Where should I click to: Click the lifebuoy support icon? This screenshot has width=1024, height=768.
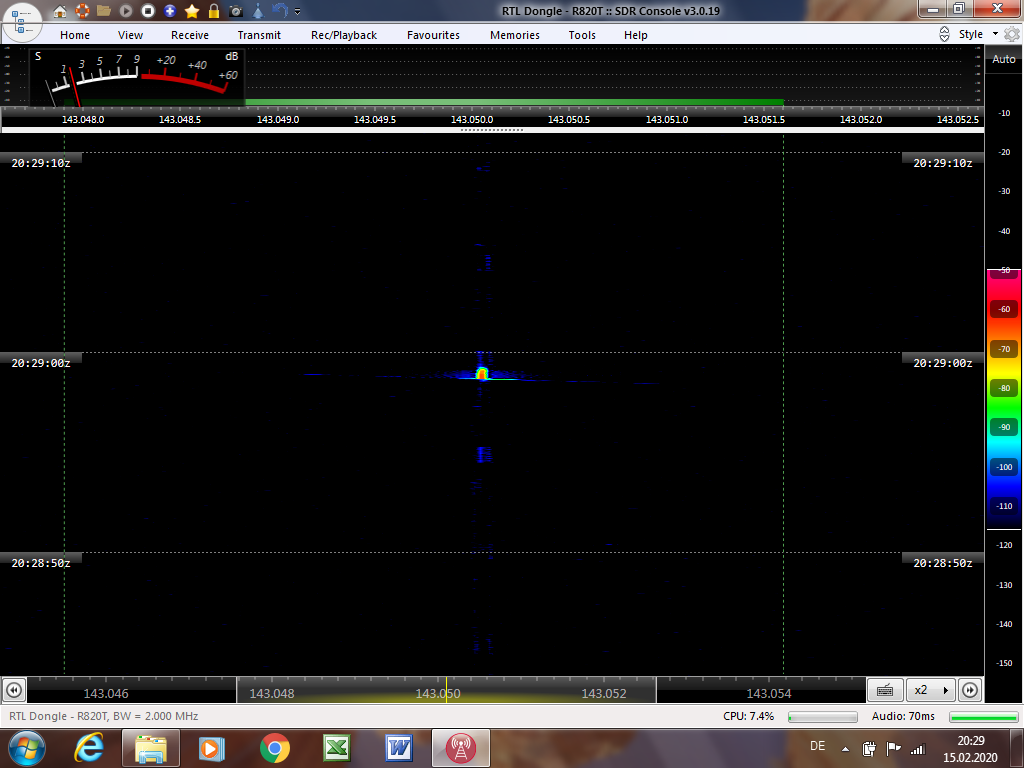coord(82,11)
